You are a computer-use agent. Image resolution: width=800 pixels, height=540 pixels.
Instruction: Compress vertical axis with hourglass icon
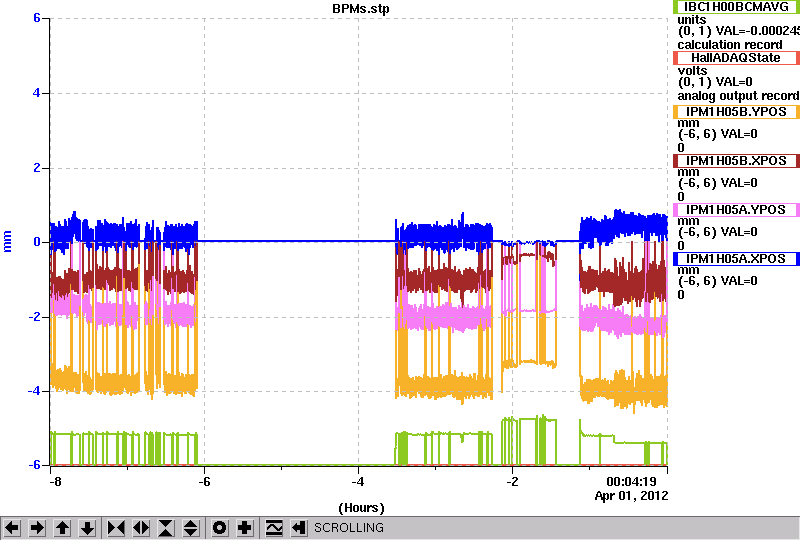point(166,528)
